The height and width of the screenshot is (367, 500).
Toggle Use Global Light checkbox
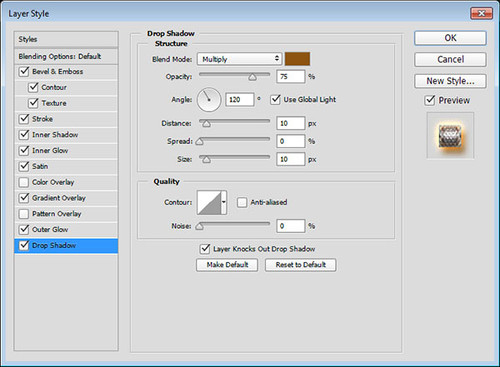point(275,99)
